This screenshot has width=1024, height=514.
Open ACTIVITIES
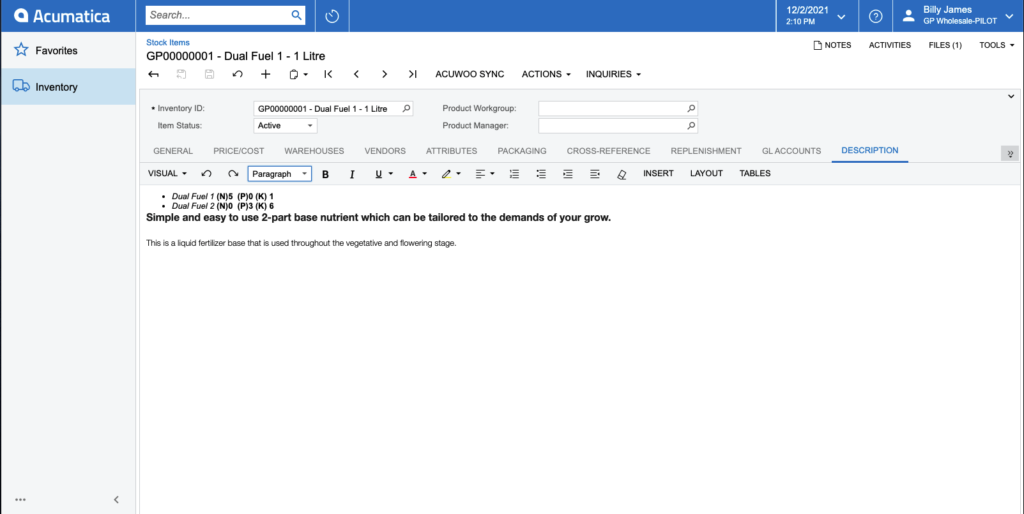889,45
